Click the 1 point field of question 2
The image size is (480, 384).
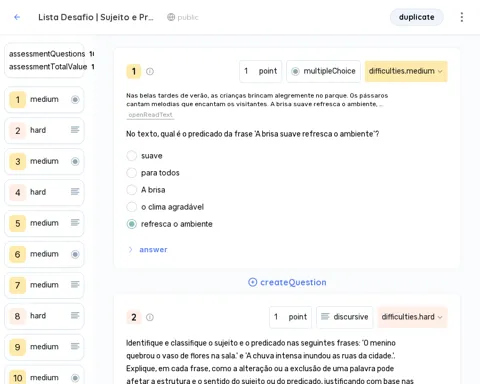291,317
